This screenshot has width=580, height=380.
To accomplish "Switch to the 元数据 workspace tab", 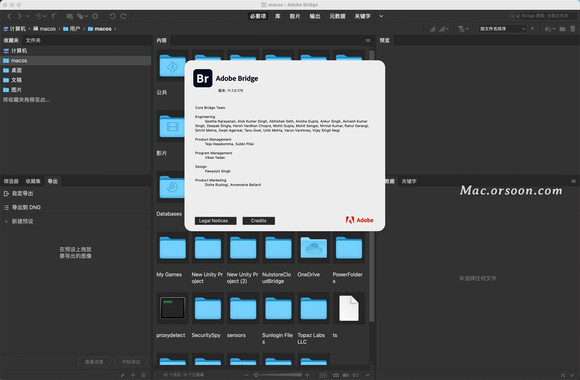I will point(337,16).
